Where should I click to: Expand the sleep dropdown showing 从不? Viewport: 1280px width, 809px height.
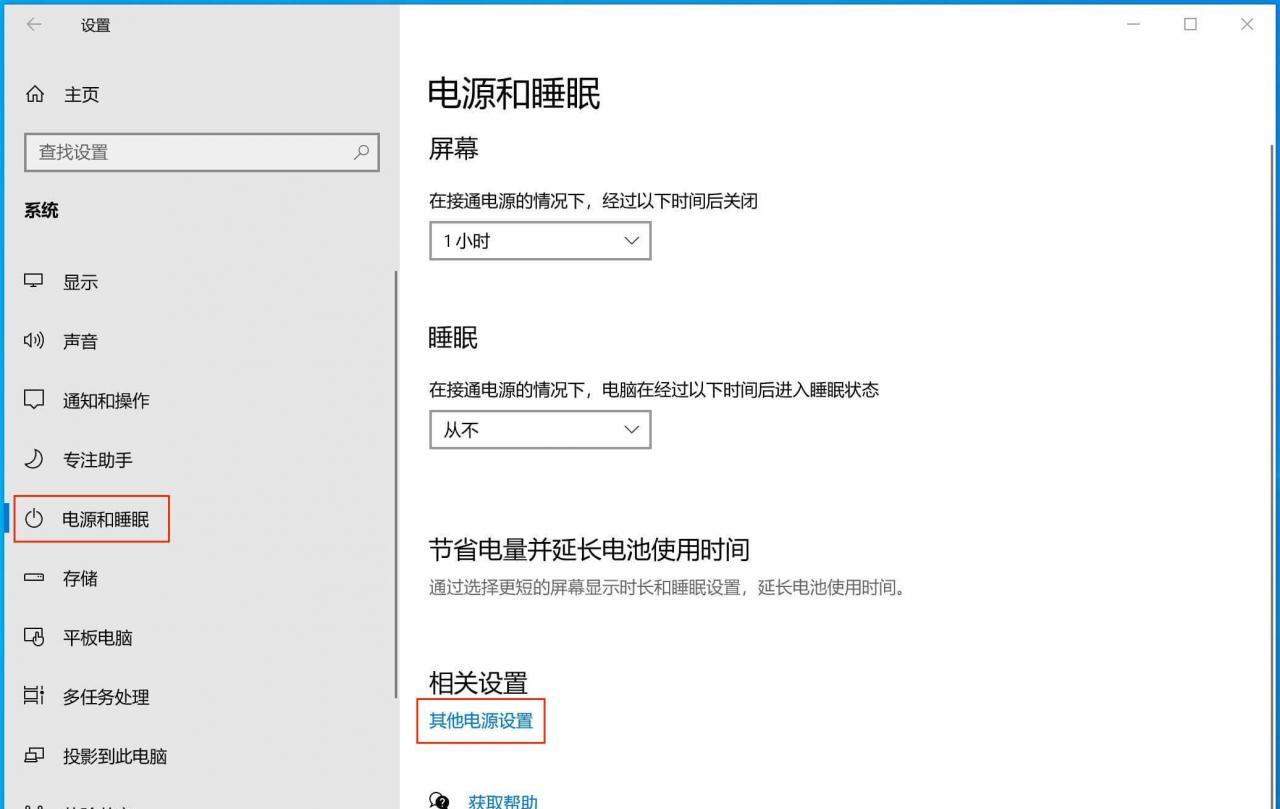click(x=540, y=430)
